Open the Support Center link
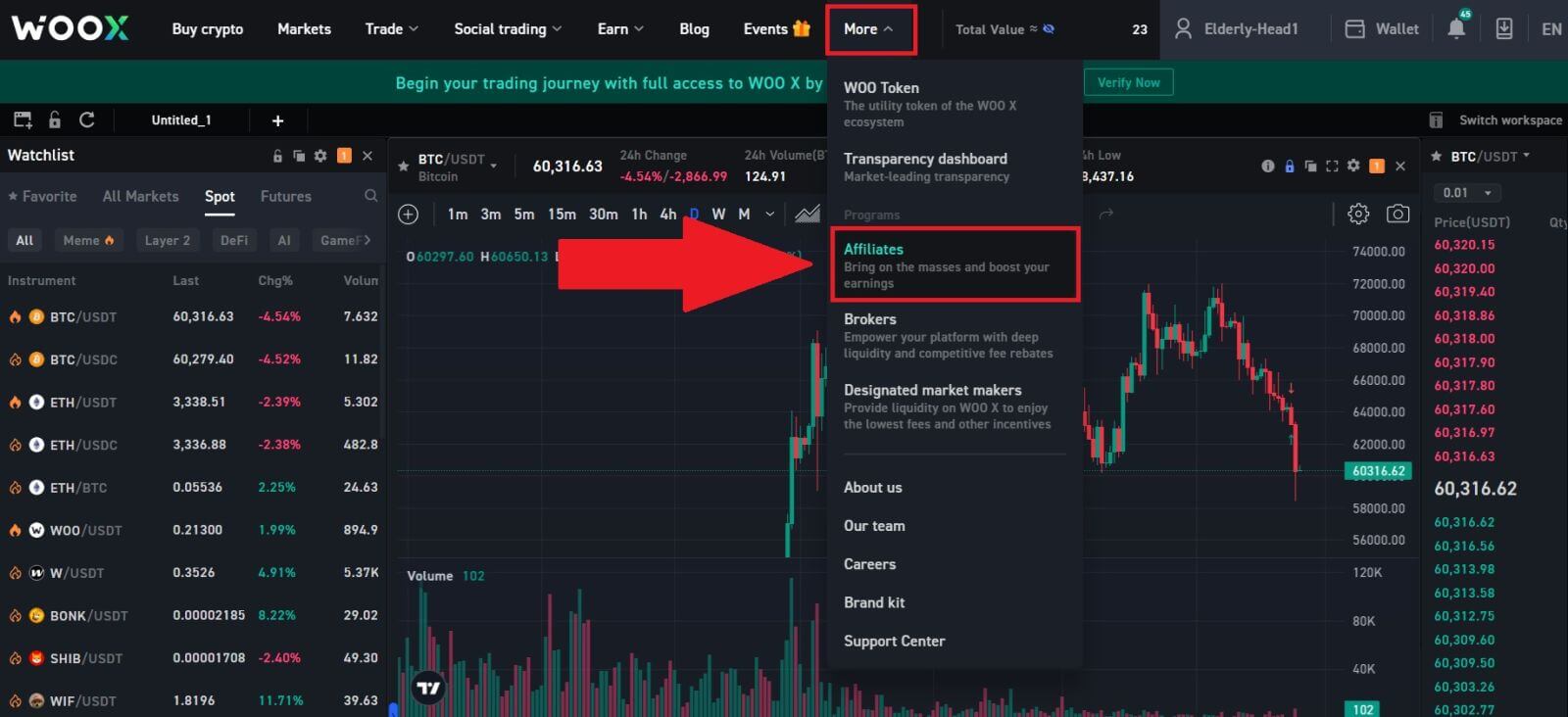This screenshot has width=1568, height=717. click(894, 641)
